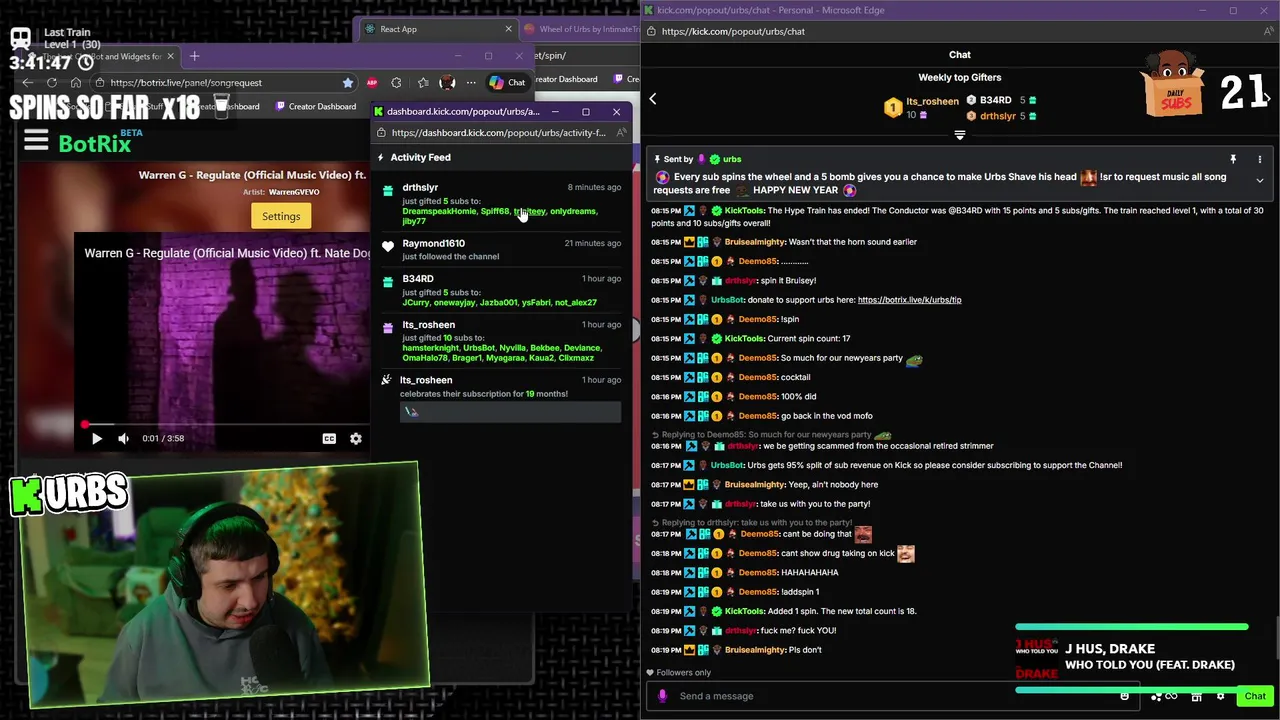Switch to the React App tab
Screen dimensions: 1280x720
point(437,29)
